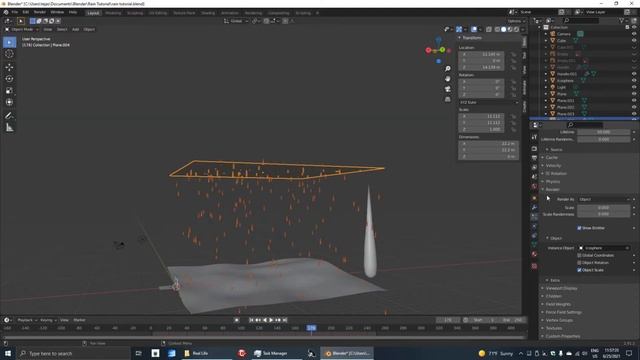Viewport: 640px width, 360px height.
Task: Click the Windows Start button
Action: click(7, 353)
